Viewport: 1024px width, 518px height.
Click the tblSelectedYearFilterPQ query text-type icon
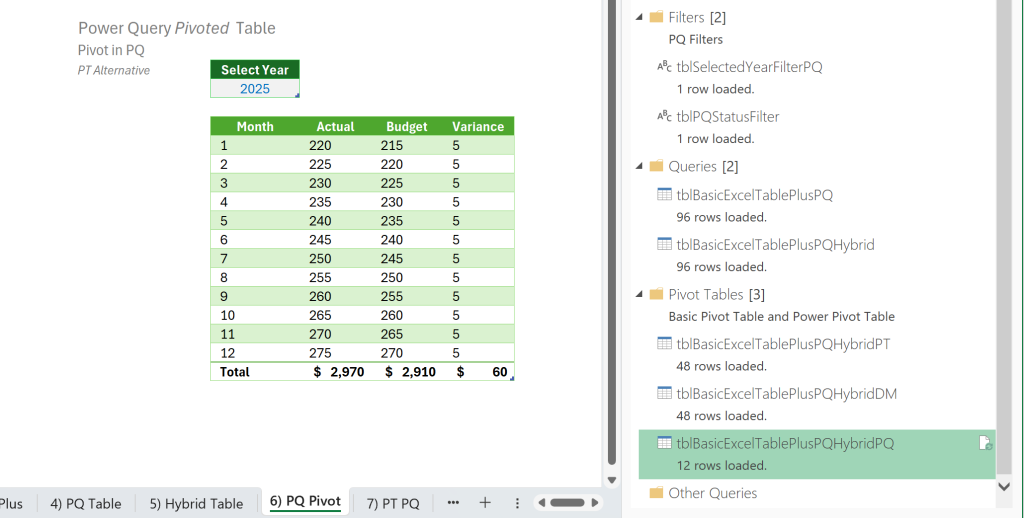[x=664, y=67]
